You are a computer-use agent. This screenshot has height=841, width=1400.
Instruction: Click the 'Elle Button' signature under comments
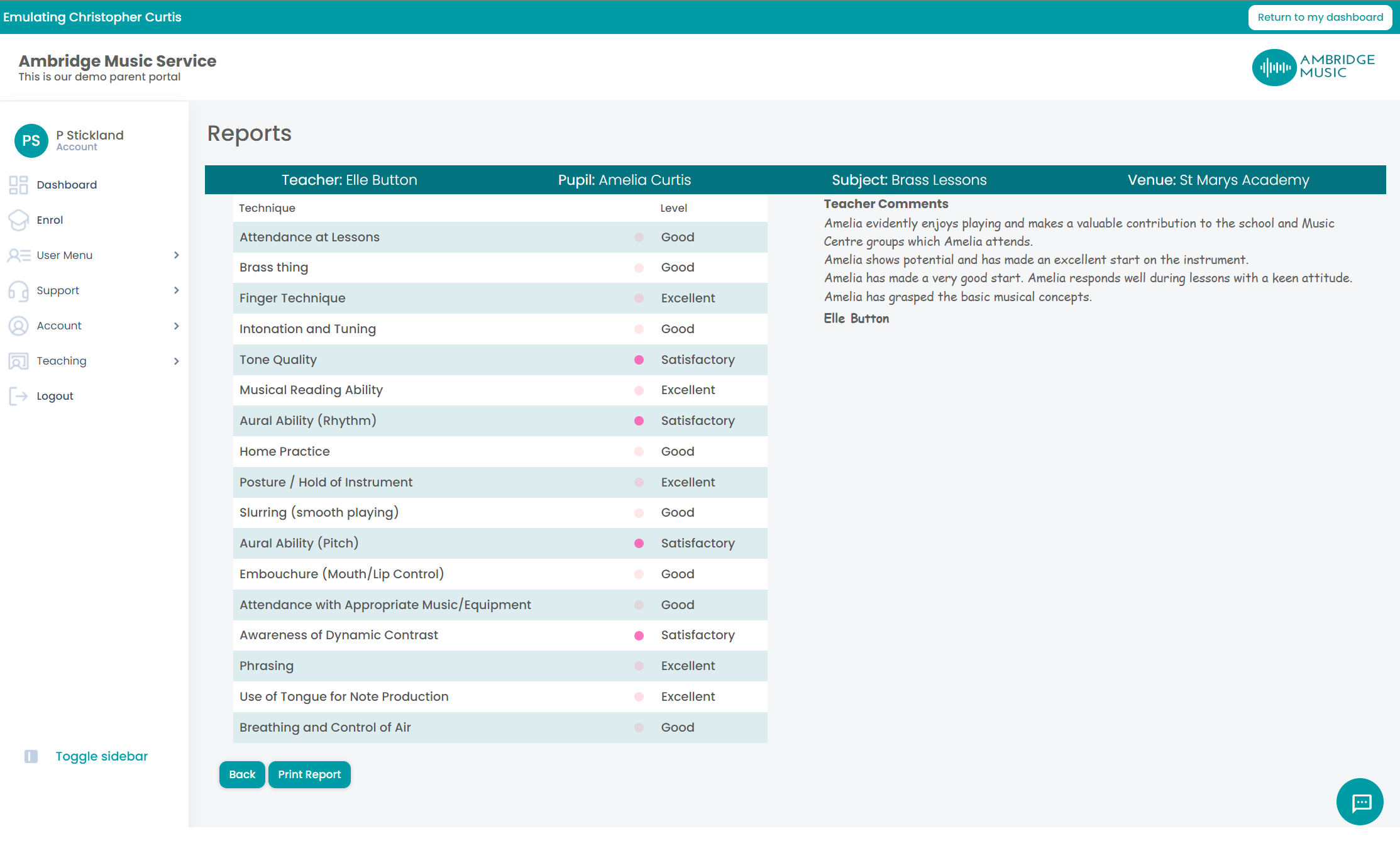pos(856,318)
